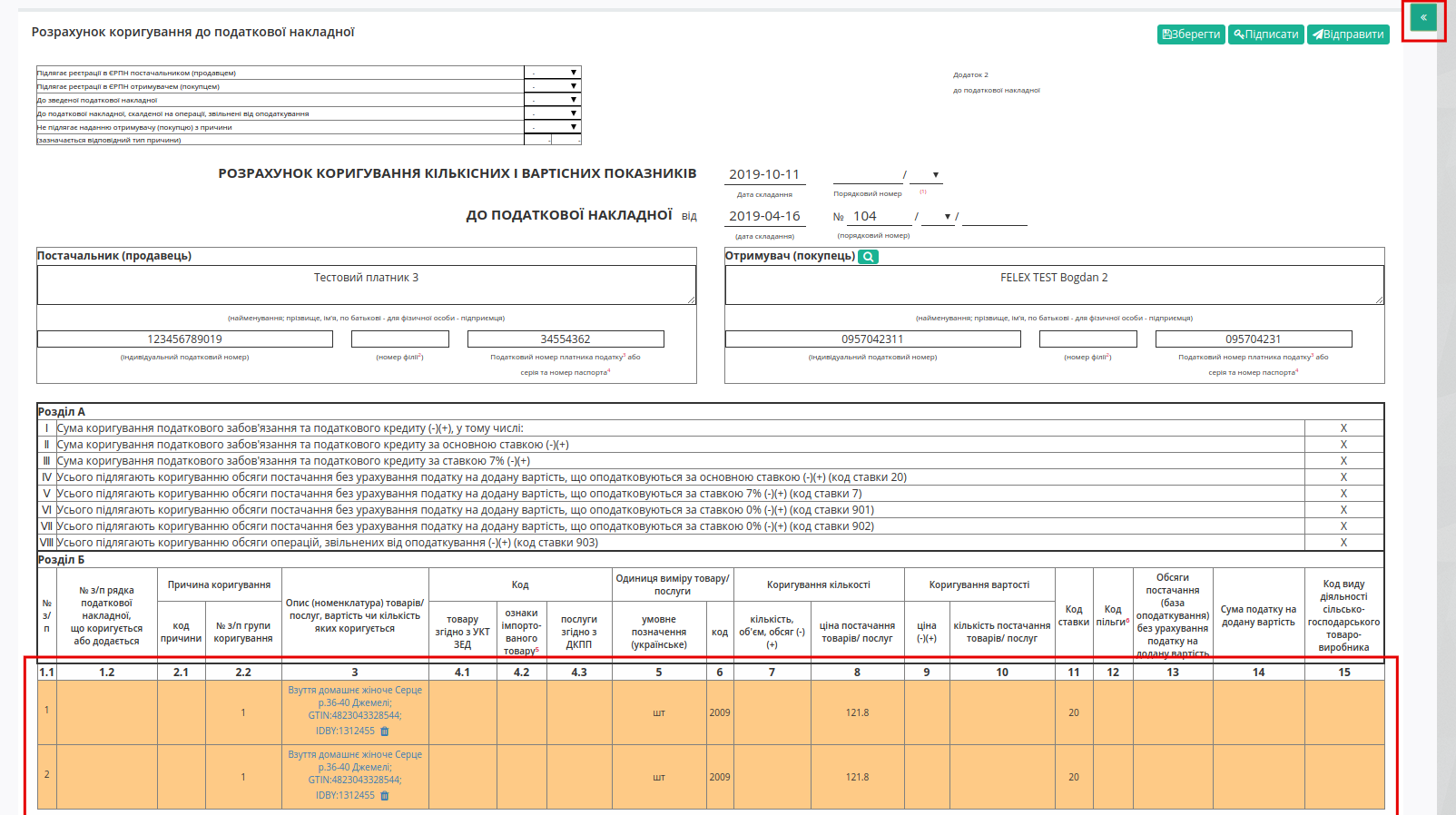
Task: Open the dropdown for operations exempt from taxation
Action: pos(553,113)
